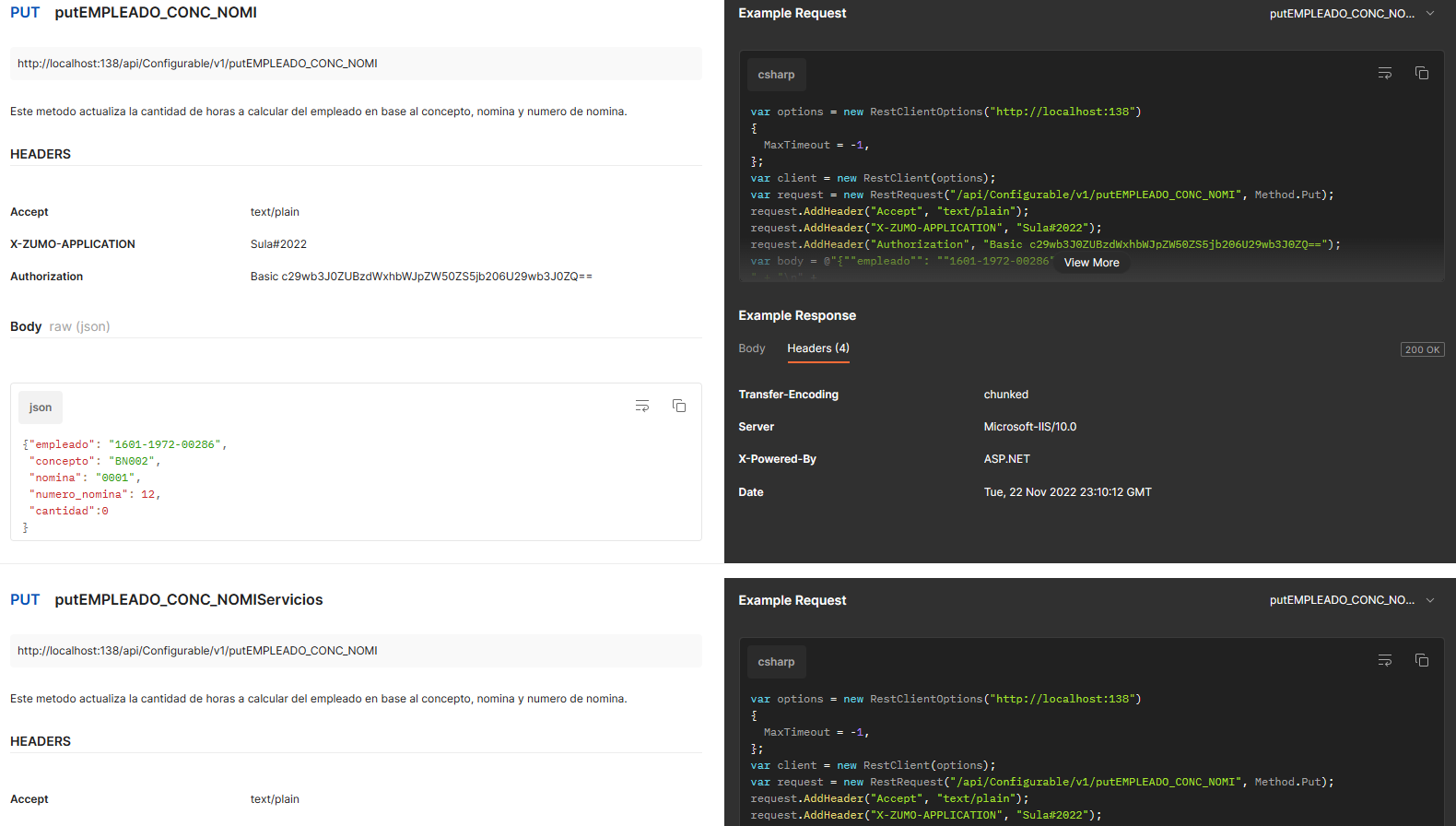Click second request URL under putEMPLEADO_CONC_NOMIServicios
The image size is (1456, 826).
click(x=356, y=651)
